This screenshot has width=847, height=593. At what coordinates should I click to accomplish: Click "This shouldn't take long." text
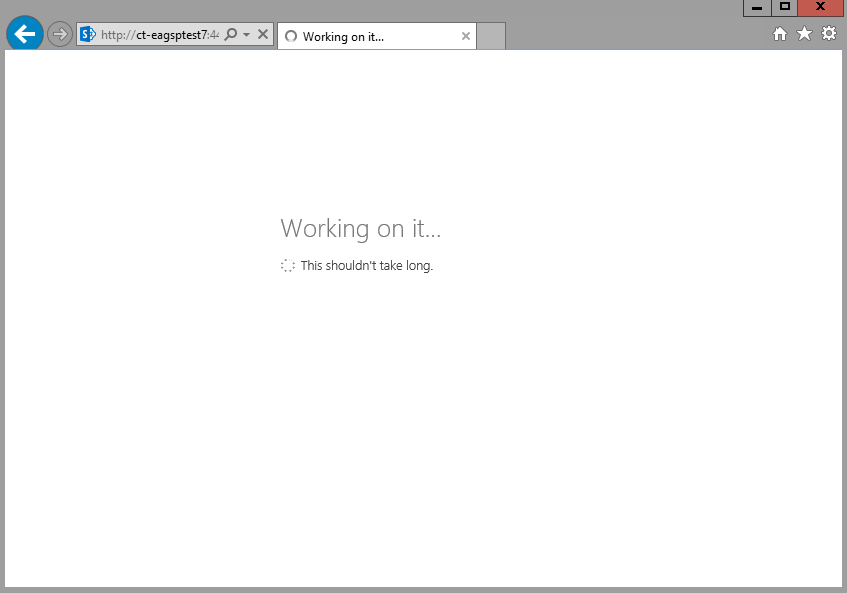coord(367,266)
